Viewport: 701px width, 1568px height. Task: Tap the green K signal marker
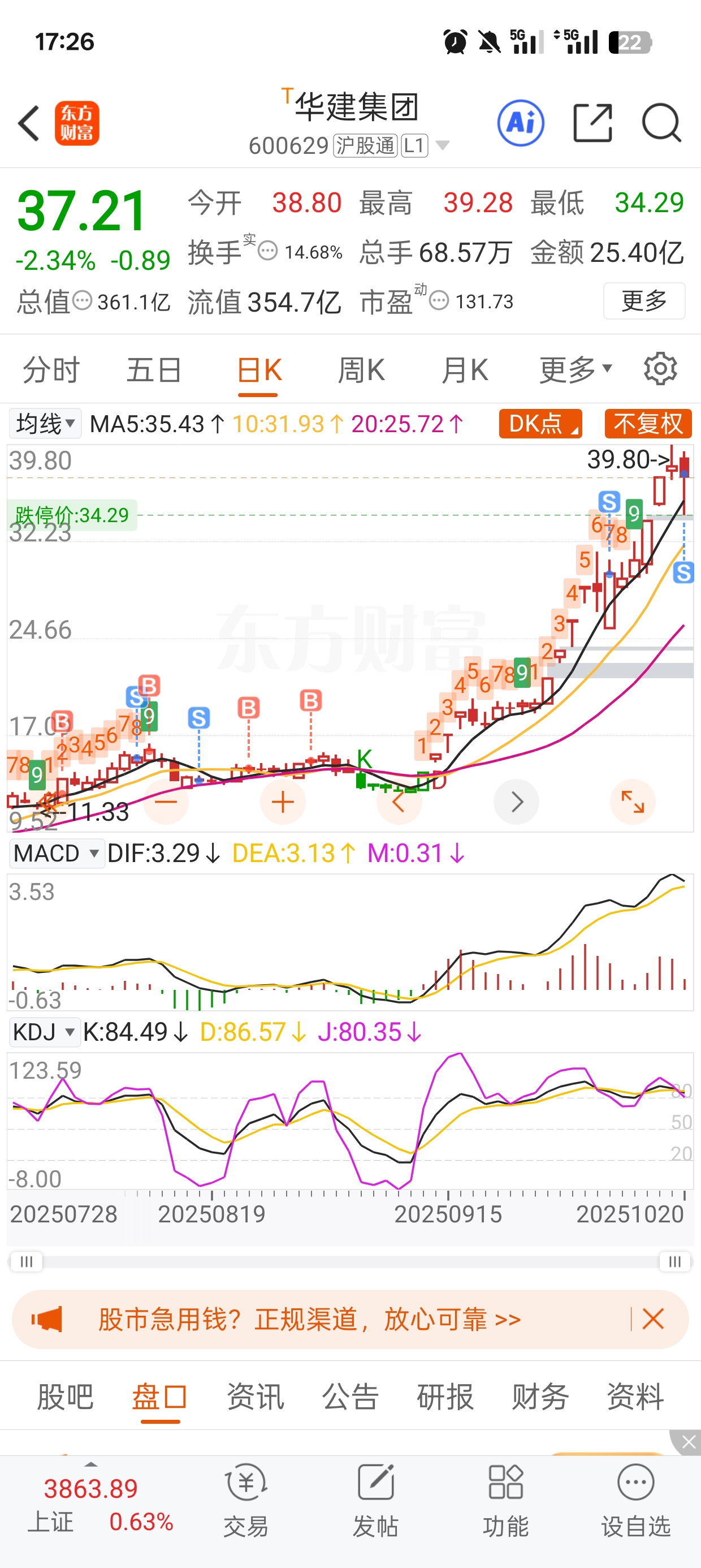click(365, 759)
